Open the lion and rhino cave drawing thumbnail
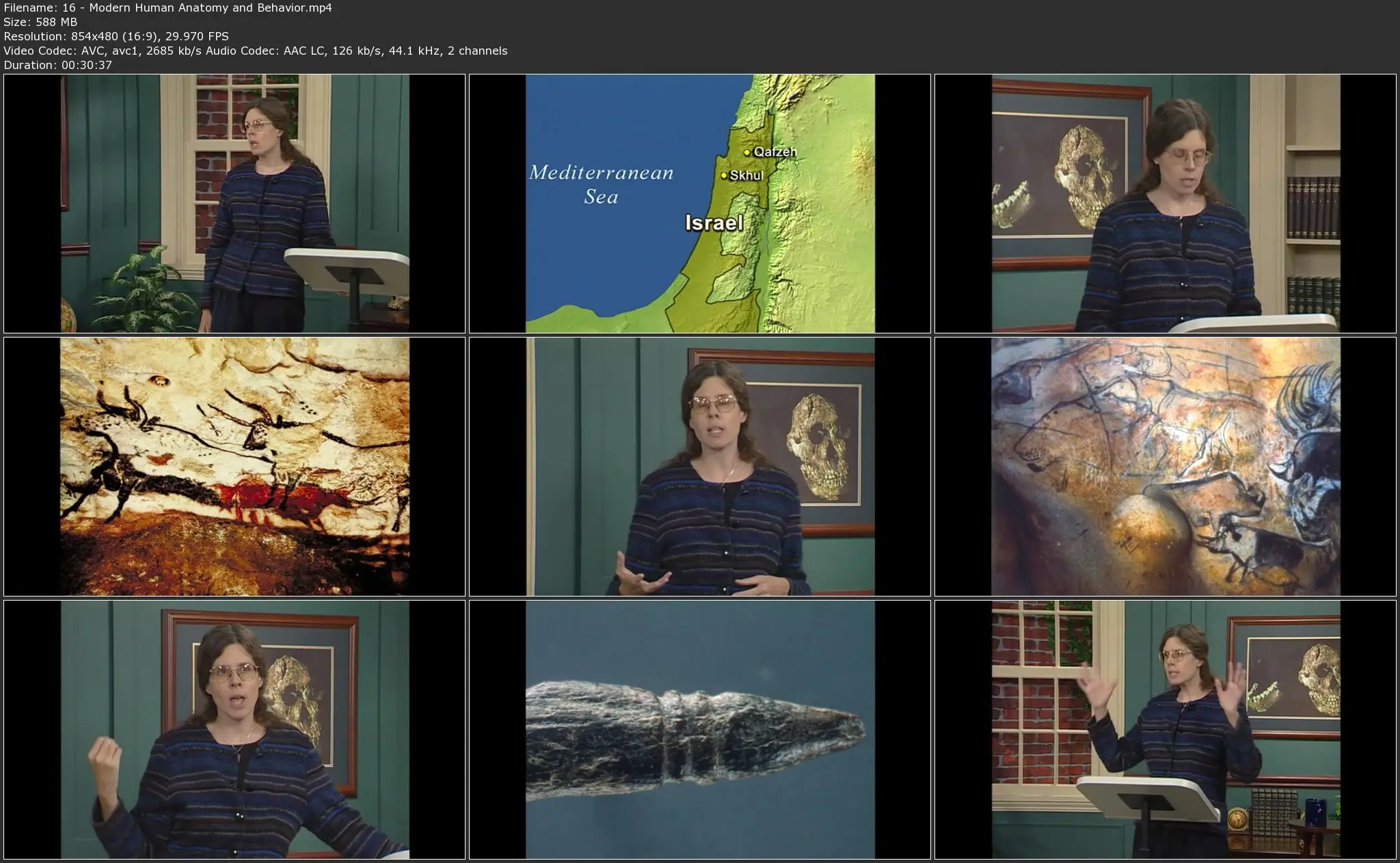The image size is (1400, 863). [1166, 467]
